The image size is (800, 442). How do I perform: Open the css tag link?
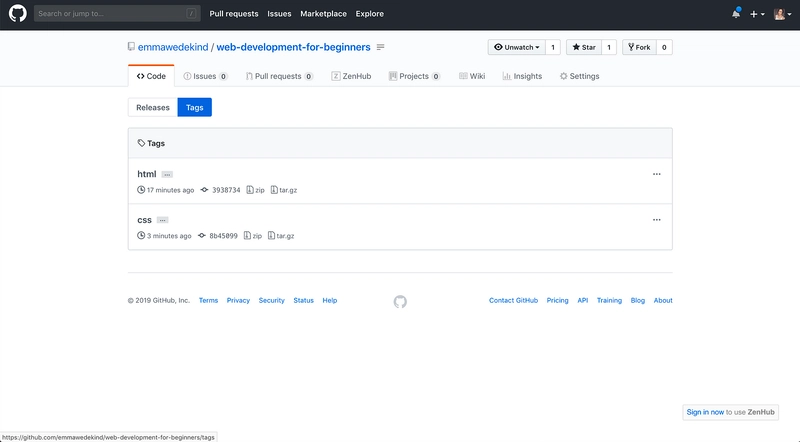tap(144, 220)
